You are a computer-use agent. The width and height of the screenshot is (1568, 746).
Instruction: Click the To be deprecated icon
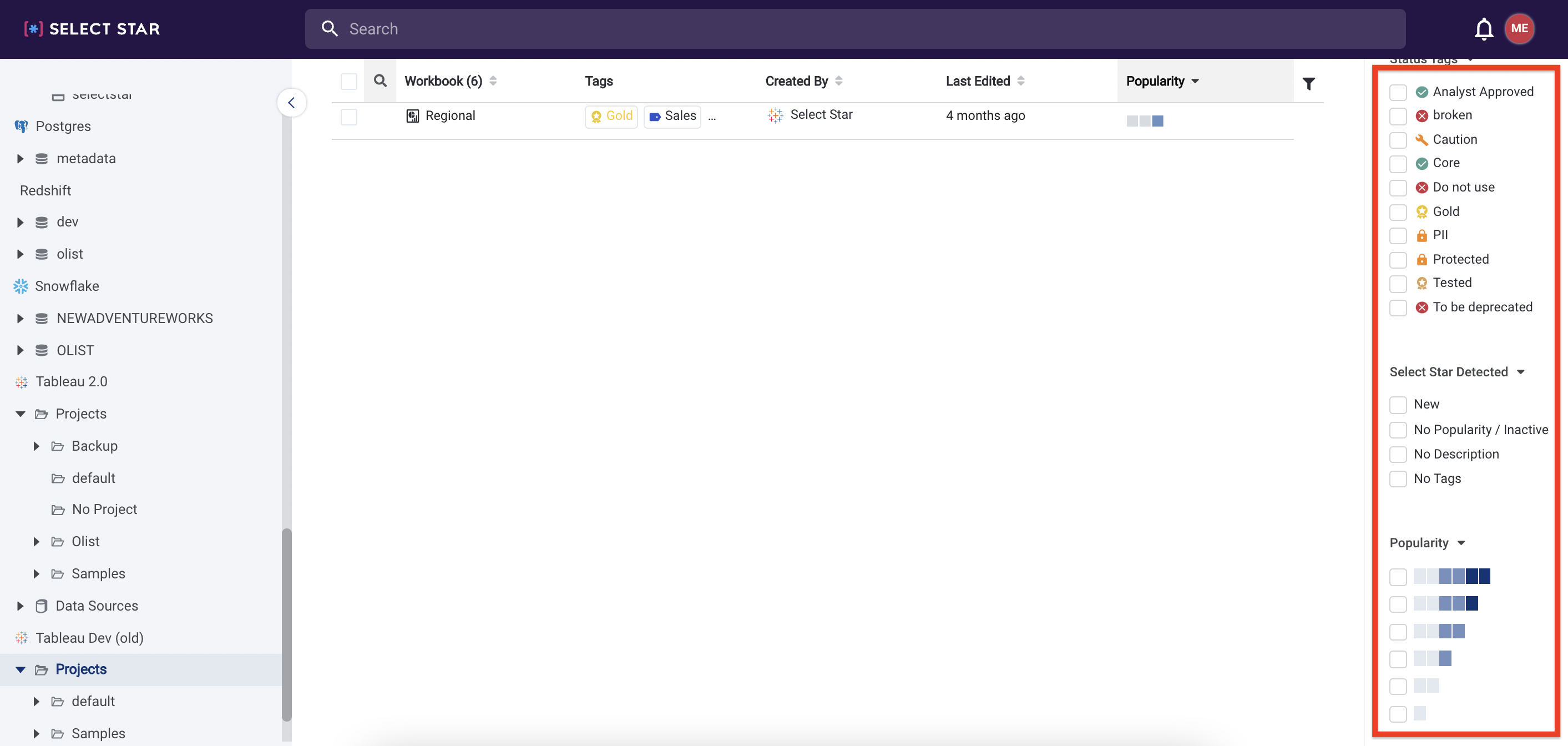1422,308
